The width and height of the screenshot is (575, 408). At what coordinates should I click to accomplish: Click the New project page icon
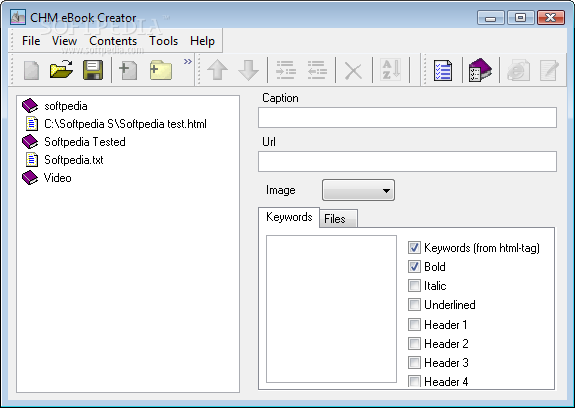[32, 70]
